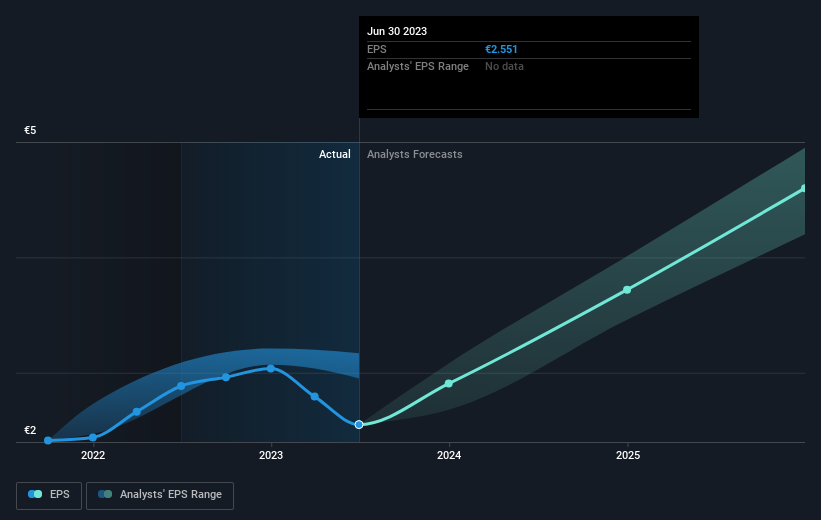This screenshot has height=520, width=821.
Task: Click the 2023 x-axis label
Action: tap(271, 455)
